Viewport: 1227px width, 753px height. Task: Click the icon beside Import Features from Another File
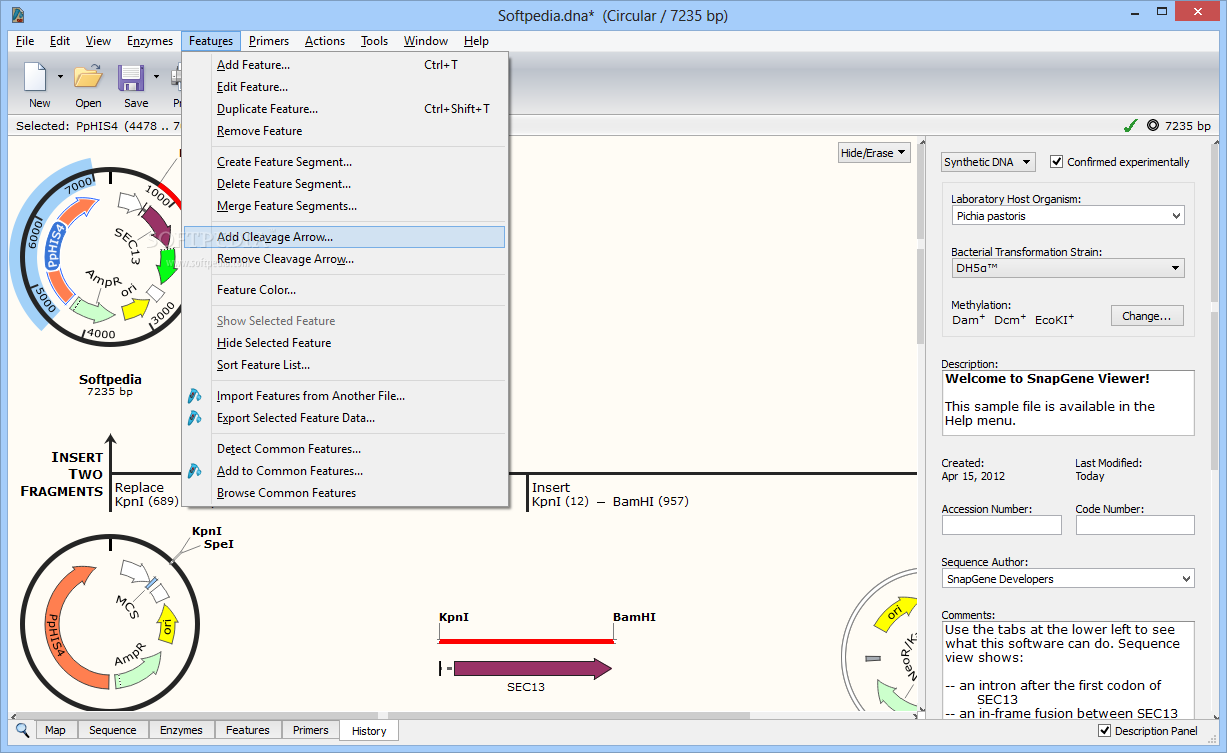(195, 396)
